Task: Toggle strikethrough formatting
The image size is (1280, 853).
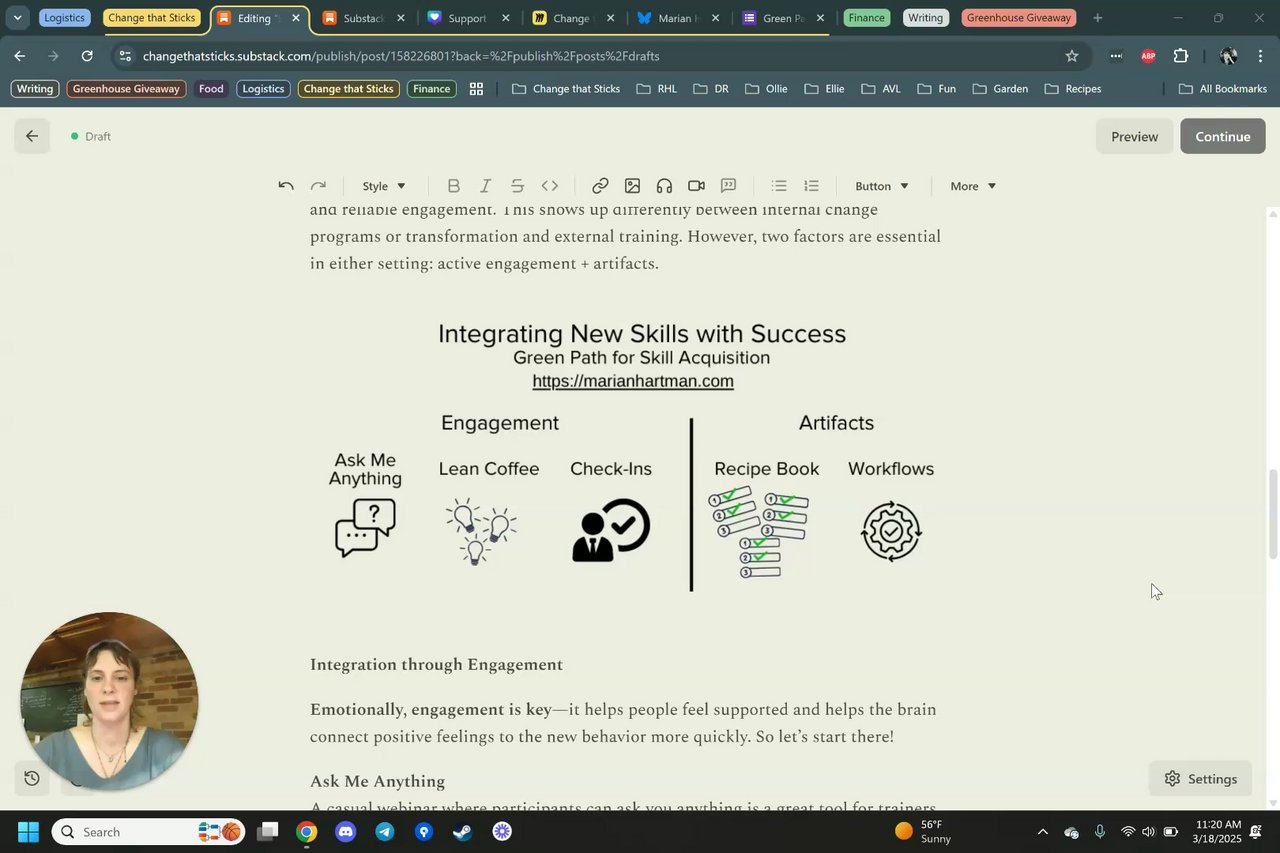Action: pos(517,186)
